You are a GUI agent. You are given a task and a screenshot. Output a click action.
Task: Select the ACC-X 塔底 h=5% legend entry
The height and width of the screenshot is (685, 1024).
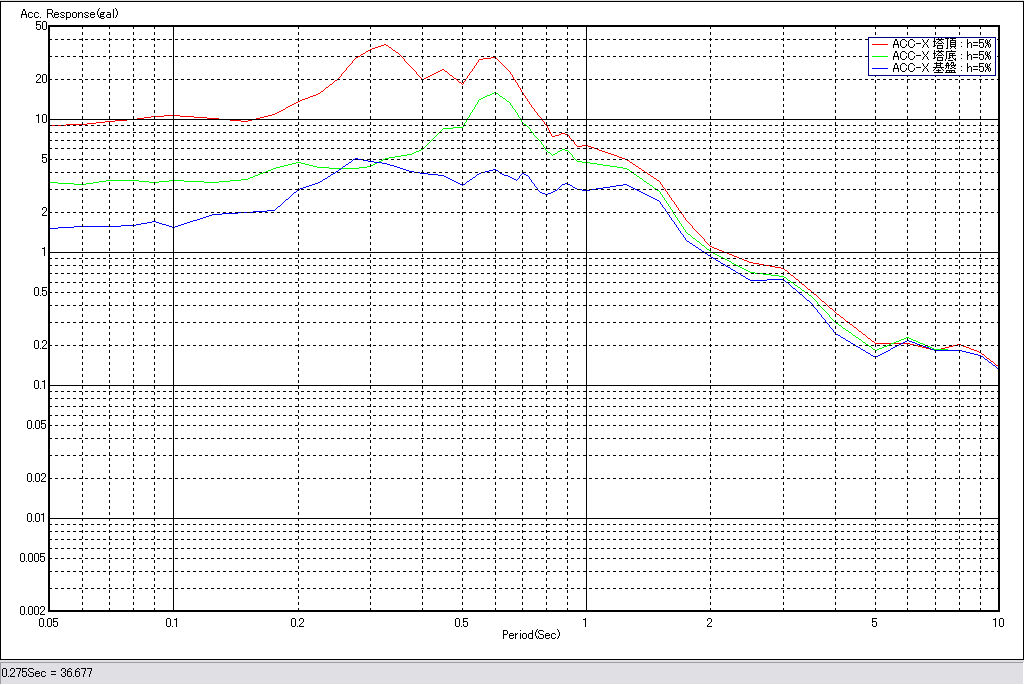tap(941, 56)
